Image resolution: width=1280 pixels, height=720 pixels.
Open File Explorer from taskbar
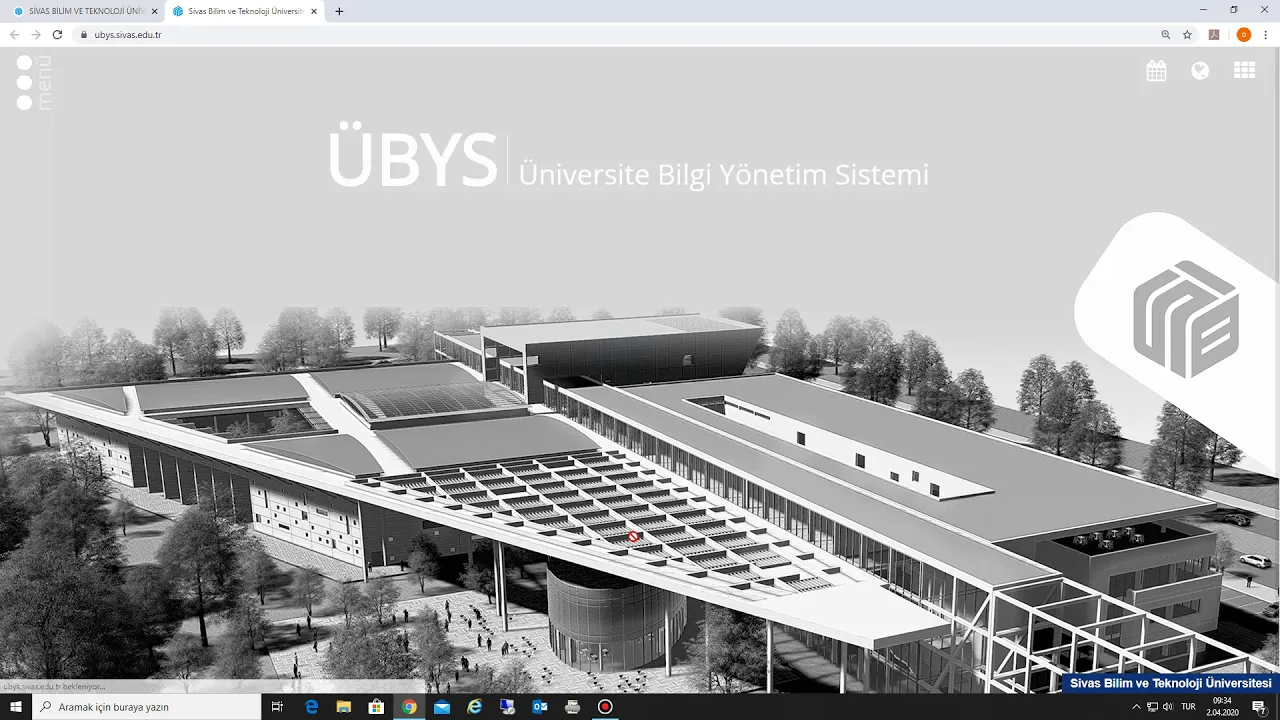344,706
